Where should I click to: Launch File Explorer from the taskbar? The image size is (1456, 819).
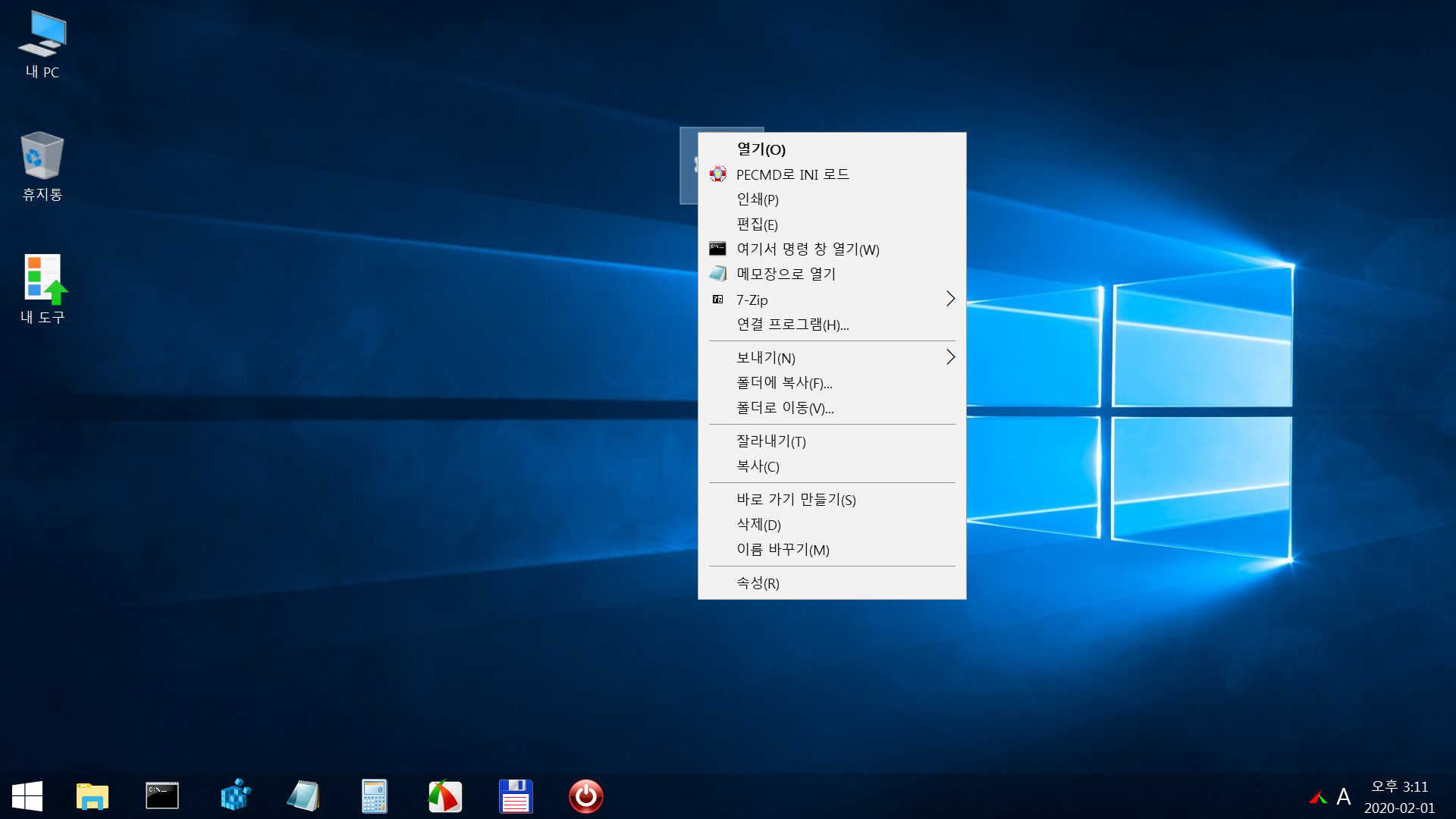pos(93,796)
